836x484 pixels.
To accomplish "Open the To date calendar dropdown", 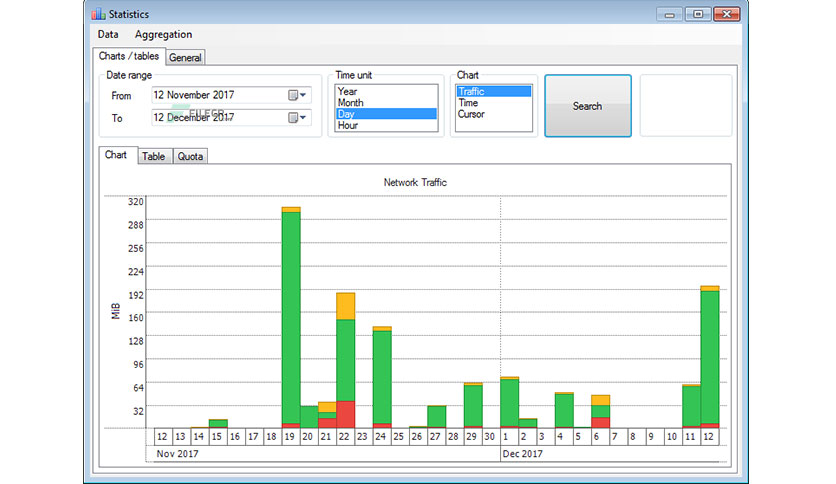I will (x=298, y=117).
